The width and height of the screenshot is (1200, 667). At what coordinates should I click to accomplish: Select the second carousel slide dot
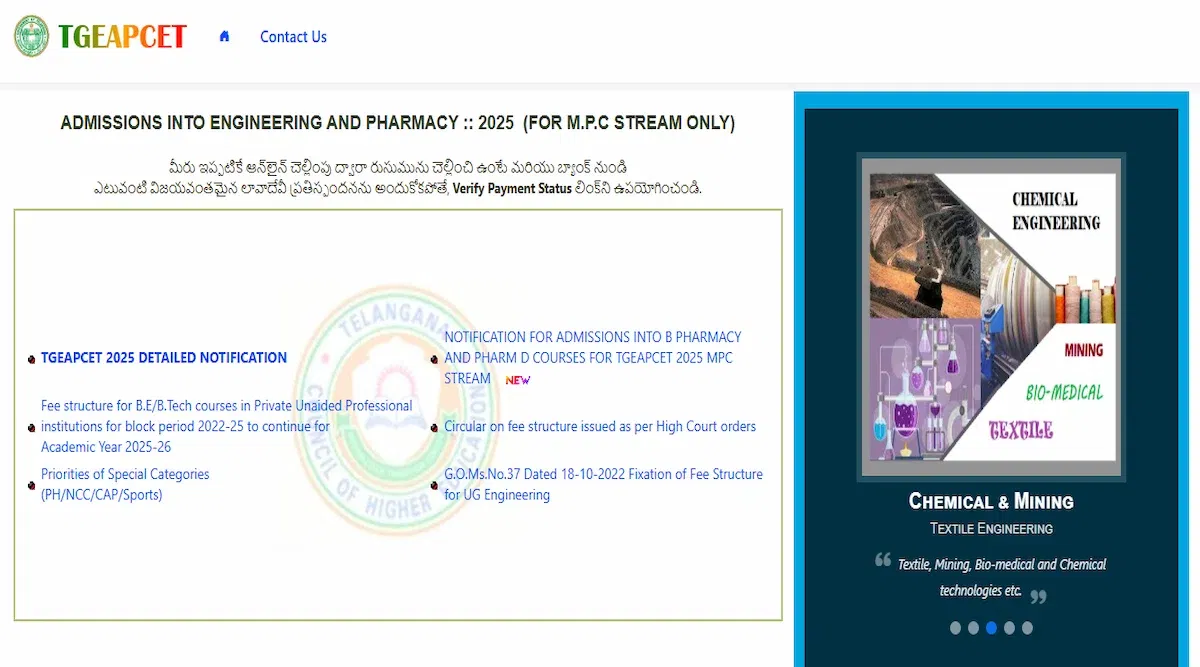click(x=973, y=628)
